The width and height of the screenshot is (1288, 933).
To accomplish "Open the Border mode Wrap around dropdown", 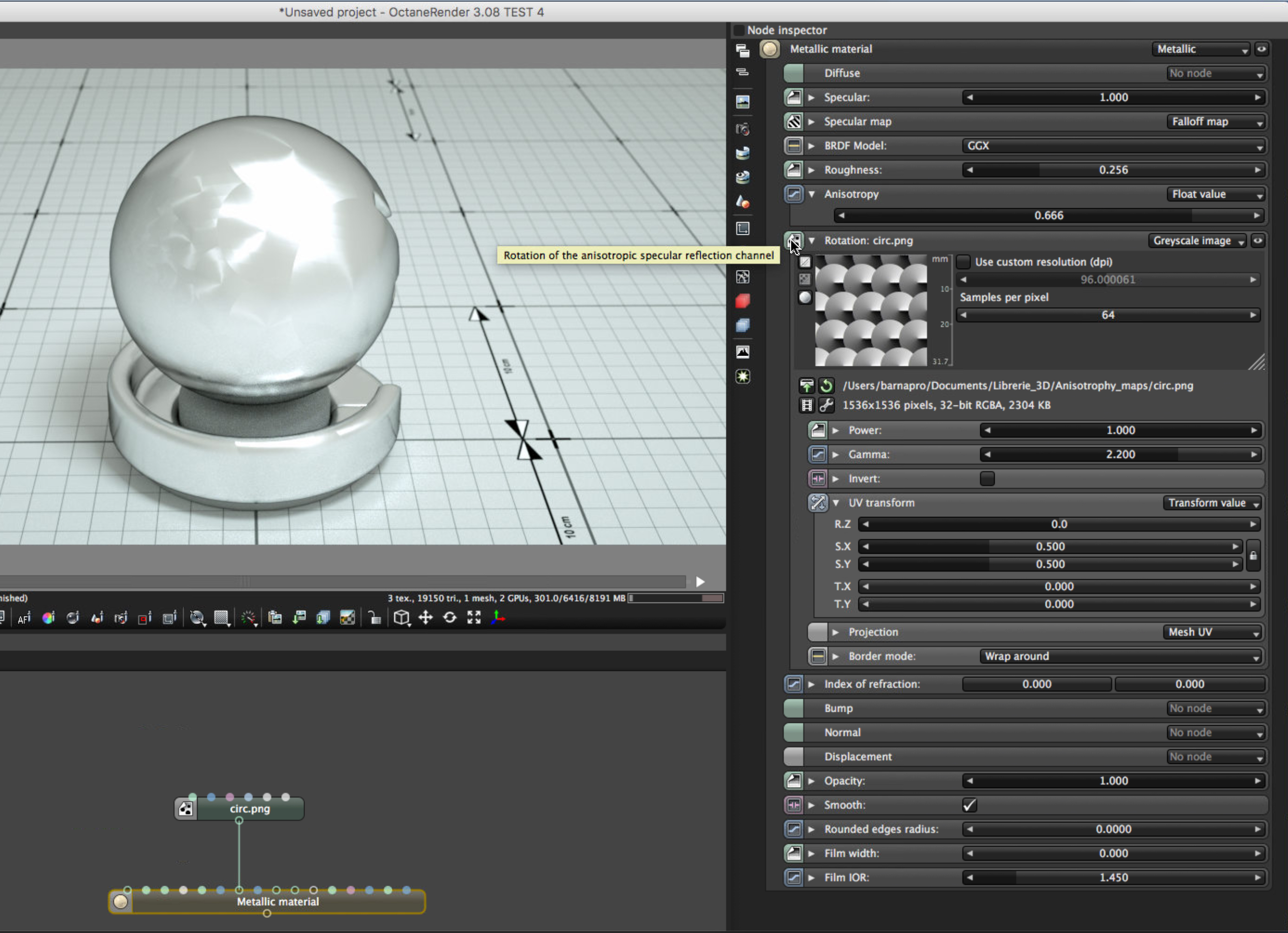I will [x=1120, y=657].
